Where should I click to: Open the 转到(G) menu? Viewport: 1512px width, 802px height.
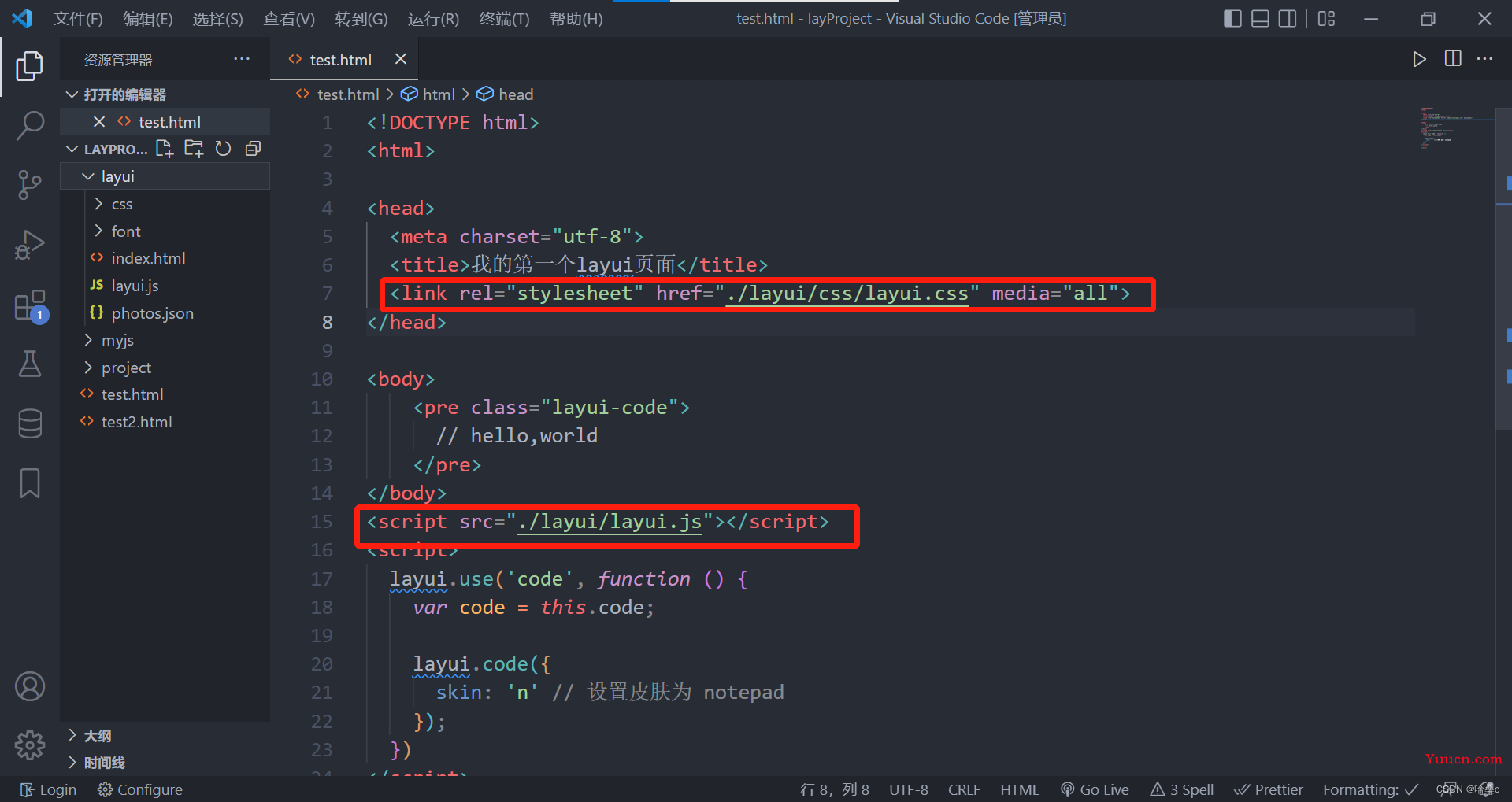click(x=361, y=18)
